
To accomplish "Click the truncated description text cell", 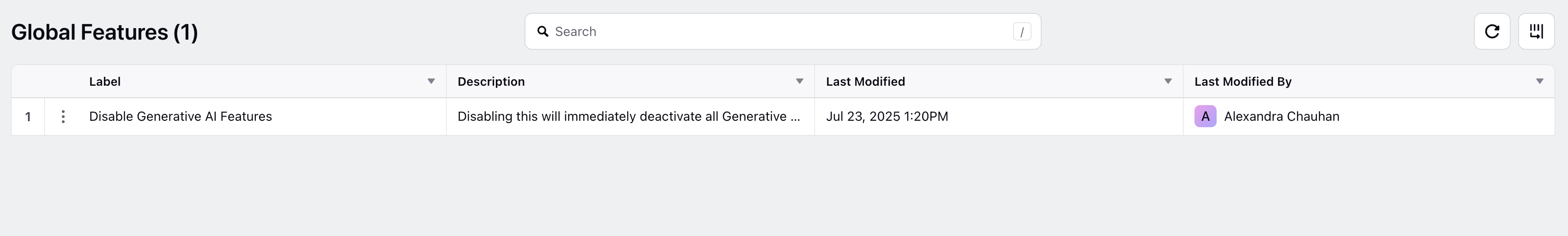I will (x=629, y=117).
